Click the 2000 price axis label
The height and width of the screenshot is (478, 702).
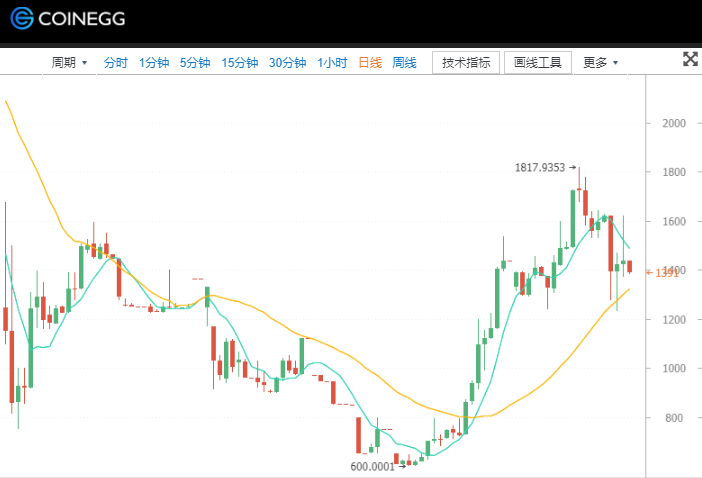pyautogui.click(x=674, y=123)
